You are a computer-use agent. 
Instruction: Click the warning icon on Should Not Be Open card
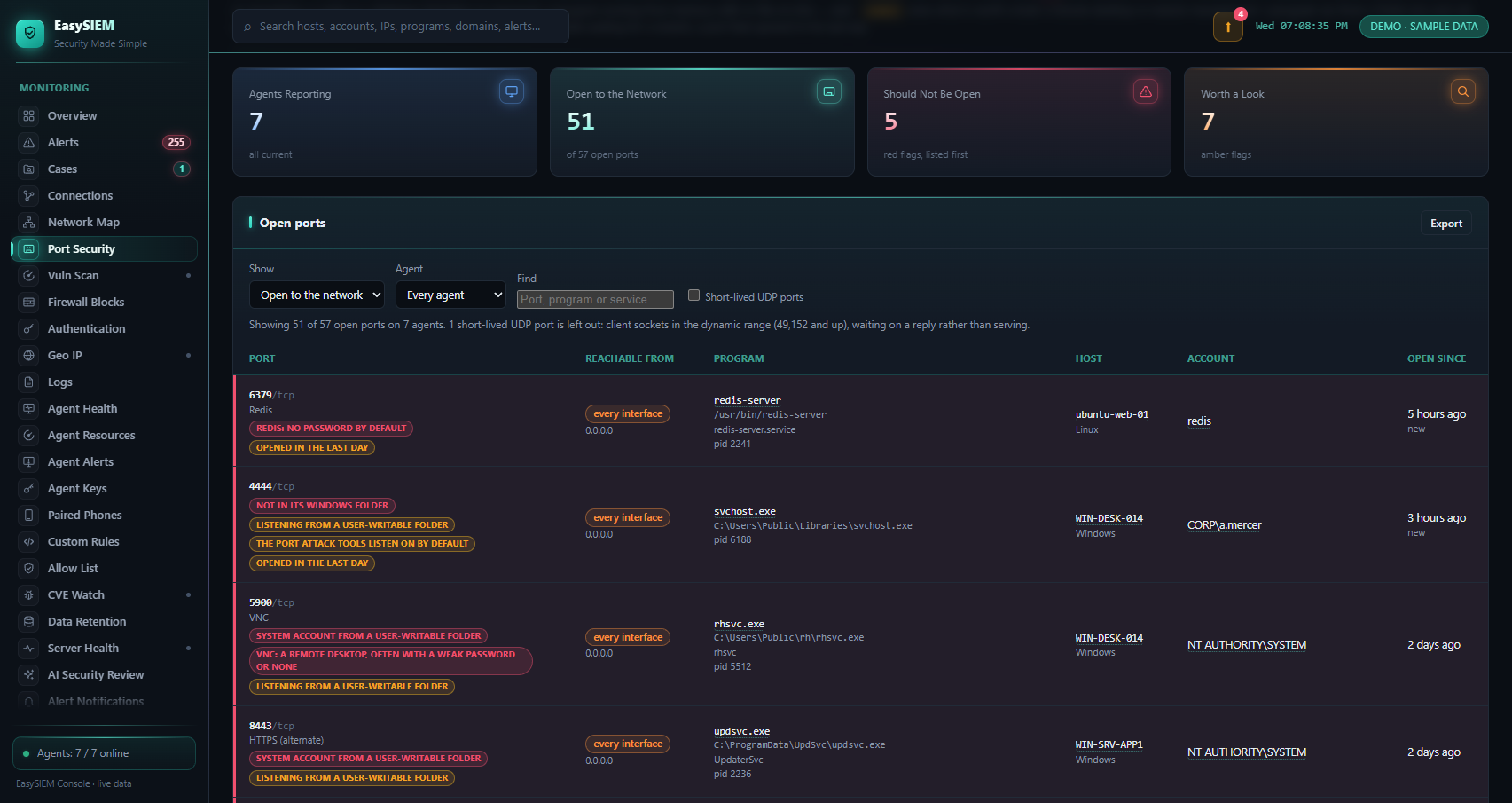click(x=1146, y=91)
